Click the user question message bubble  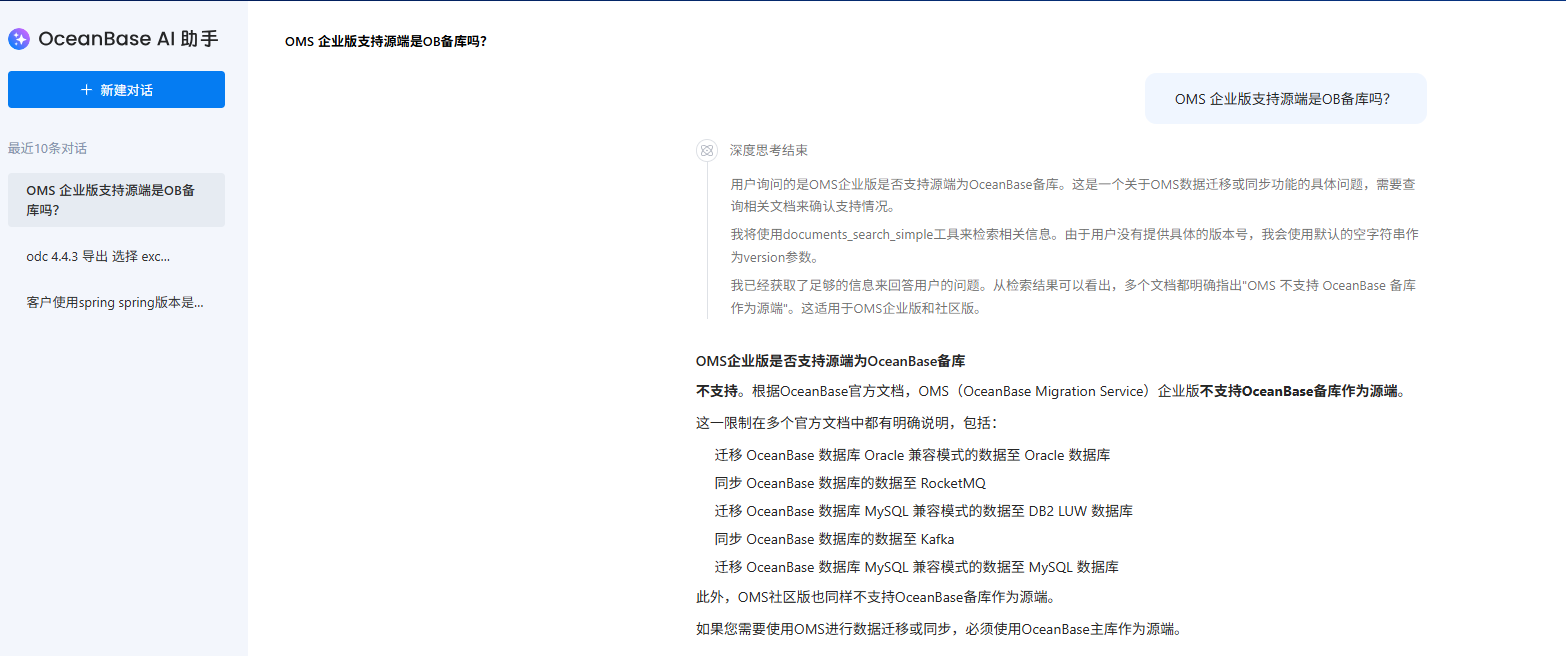pos(1285,99)
